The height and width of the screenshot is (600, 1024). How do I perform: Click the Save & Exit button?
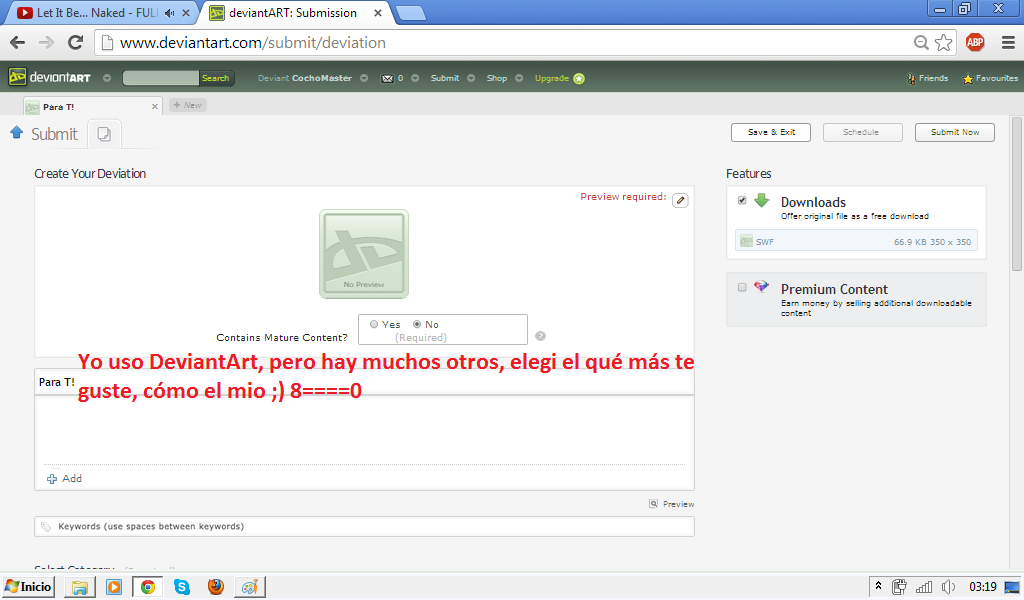771,133
